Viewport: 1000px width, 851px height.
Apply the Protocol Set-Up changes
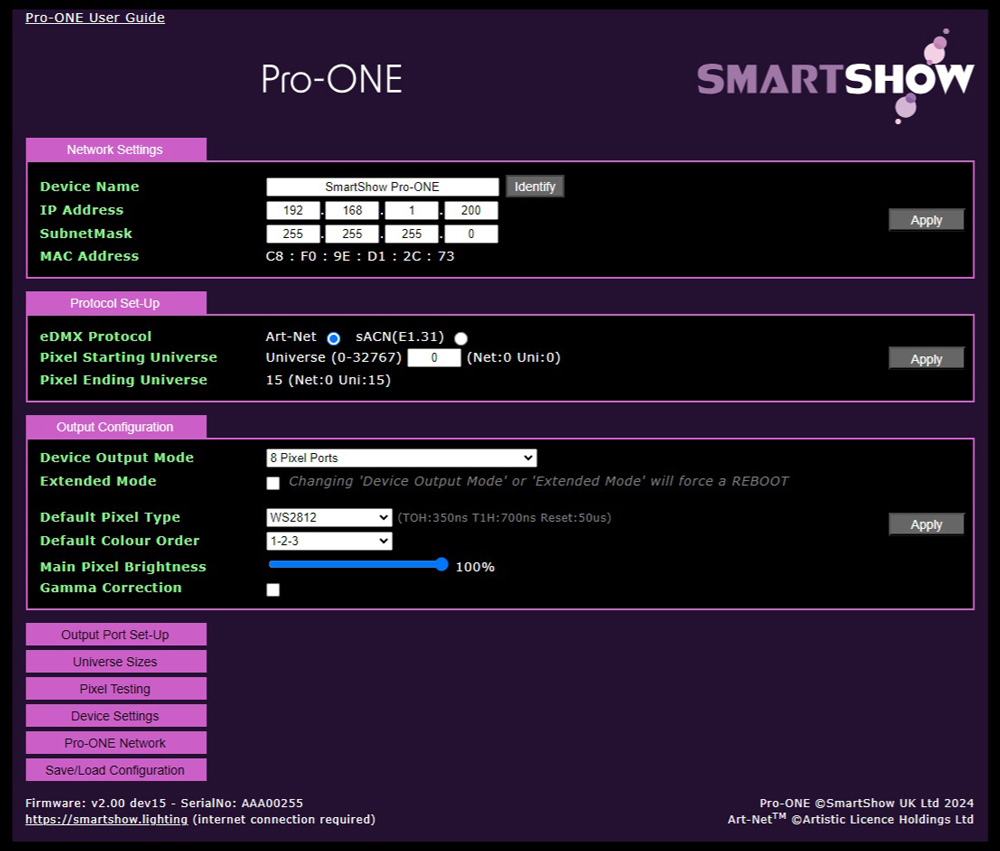coord(926,359)
